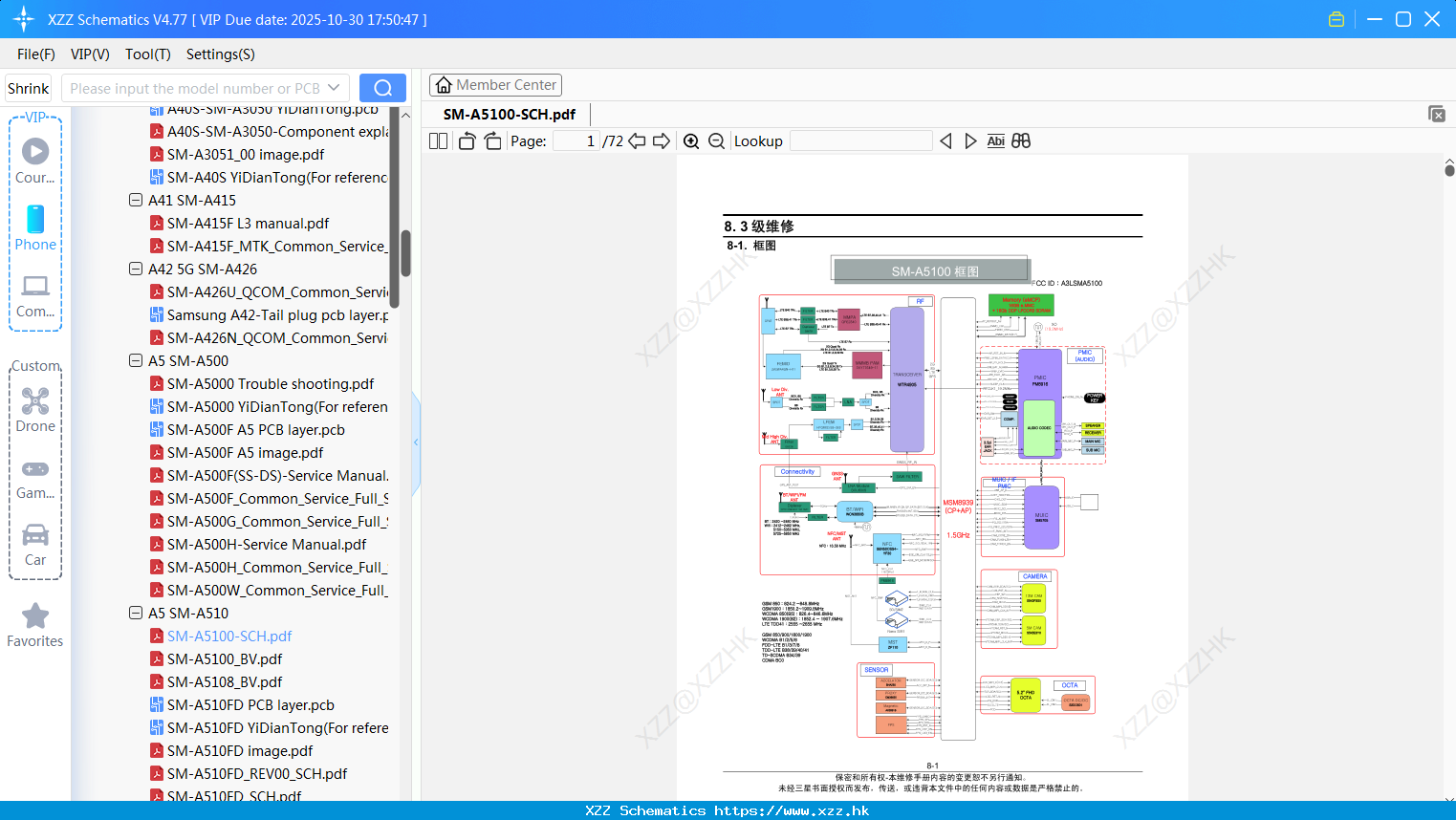Open the Drone category icon

tap(35, 400)
